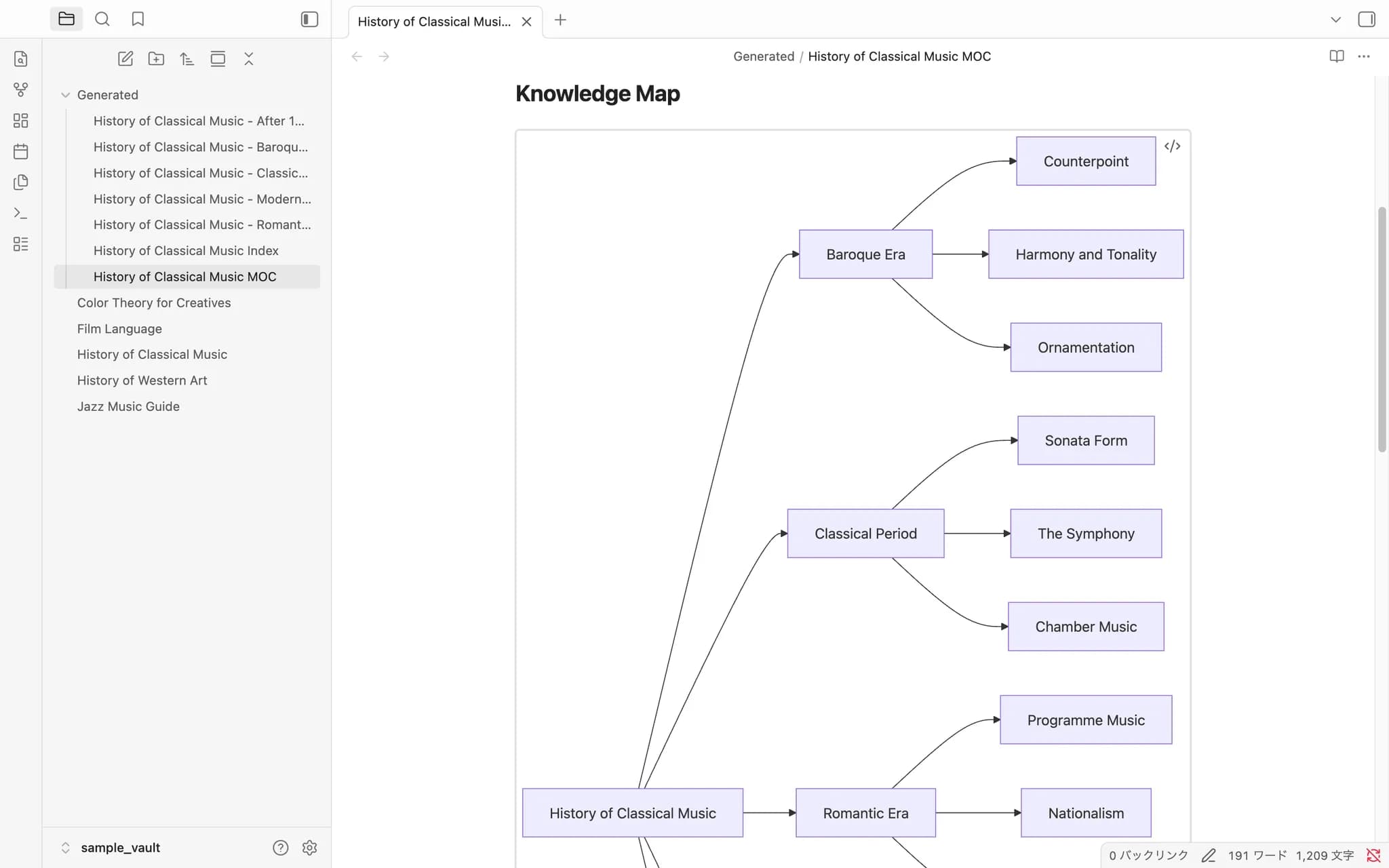Open History of Classical Music Index note
Image resolution: width=1389 pixels, height=868 pixels.
pyautogui.click(x=186, y=251)
